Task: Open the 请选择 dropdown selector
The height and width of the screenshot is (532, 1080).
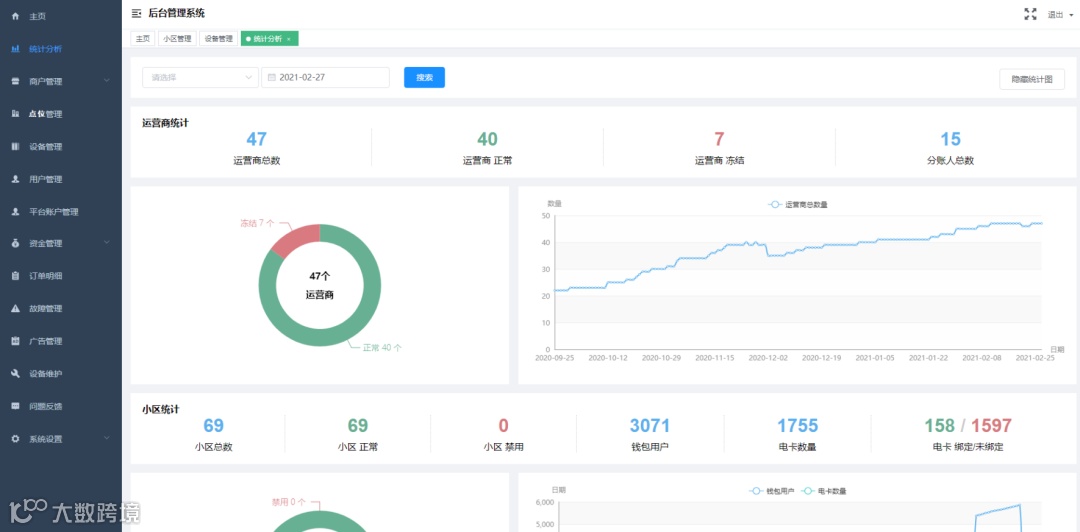Action: (x=200, y=78)
